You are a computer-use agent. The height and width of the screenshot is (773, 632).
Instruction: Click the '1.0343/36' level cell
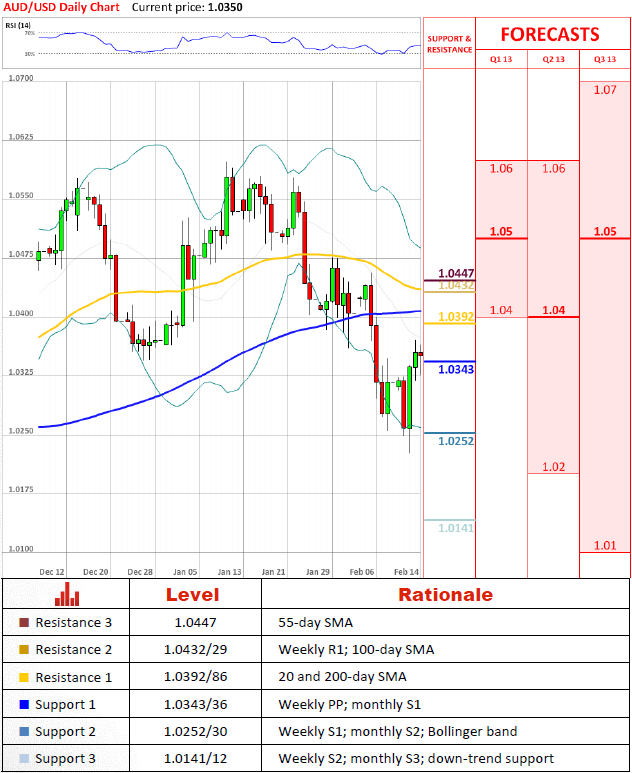195,704
